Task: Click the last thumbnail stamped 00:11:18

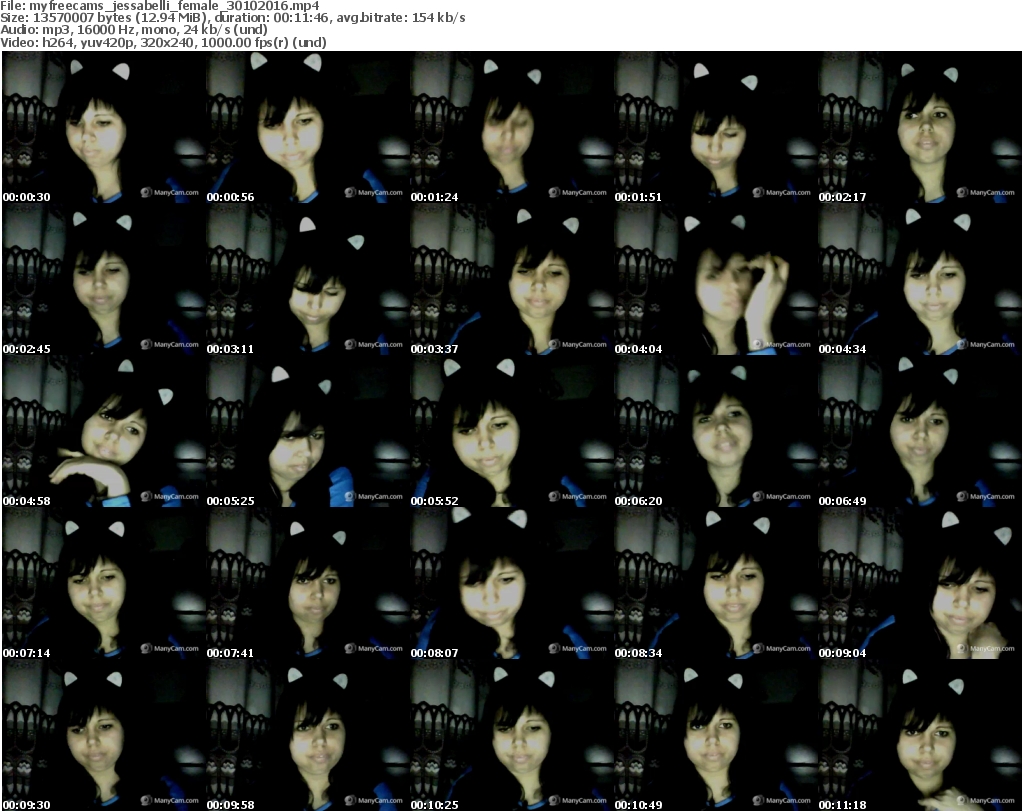Action: 920,735
